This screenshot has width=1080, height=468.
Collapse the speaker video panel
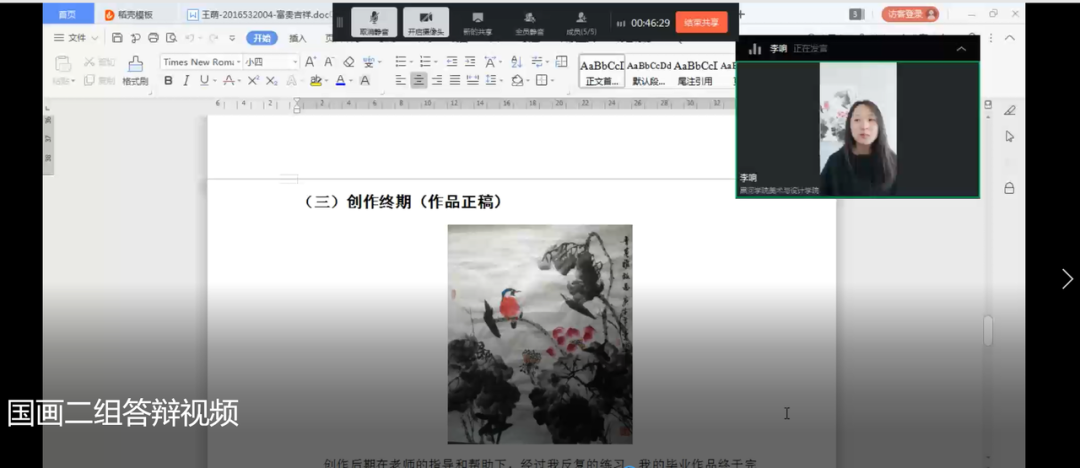coord(961,49)
